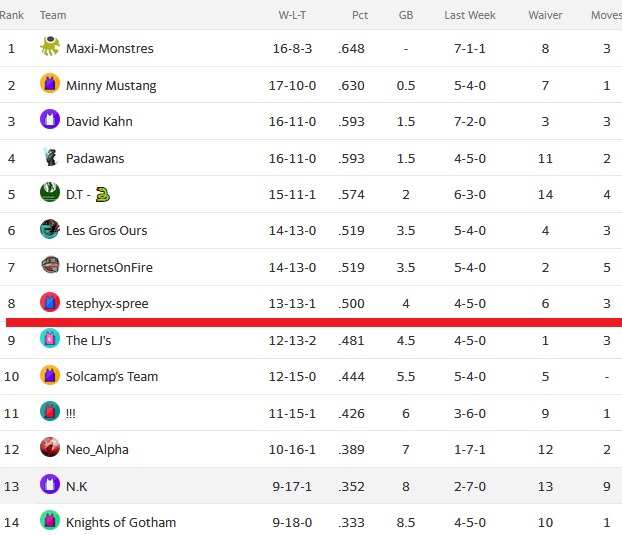Sort by the GB column header
Viewport: 622px width, 535px height.
click(x=406, y=15)
